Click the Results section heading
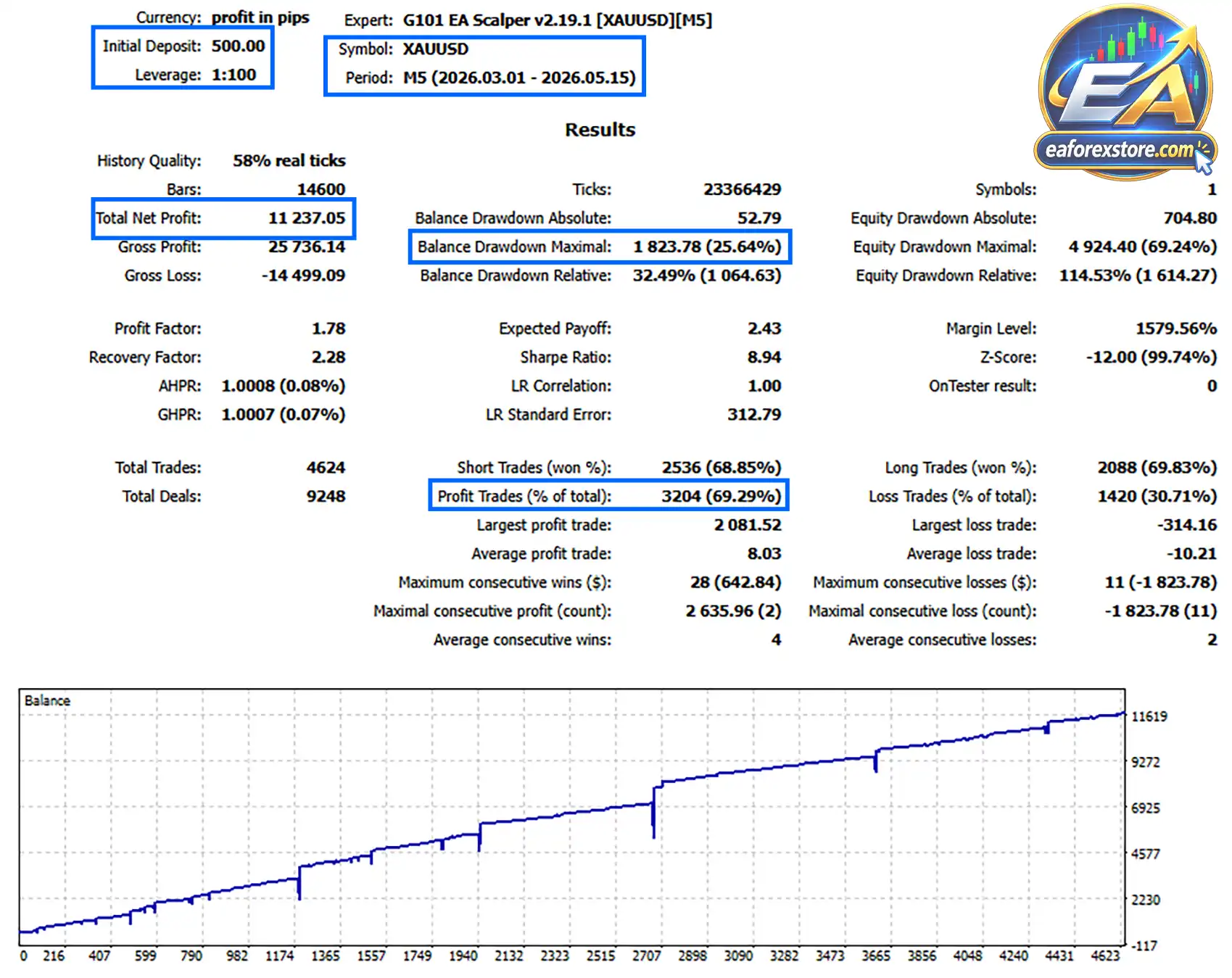 (x=600, y=130)
